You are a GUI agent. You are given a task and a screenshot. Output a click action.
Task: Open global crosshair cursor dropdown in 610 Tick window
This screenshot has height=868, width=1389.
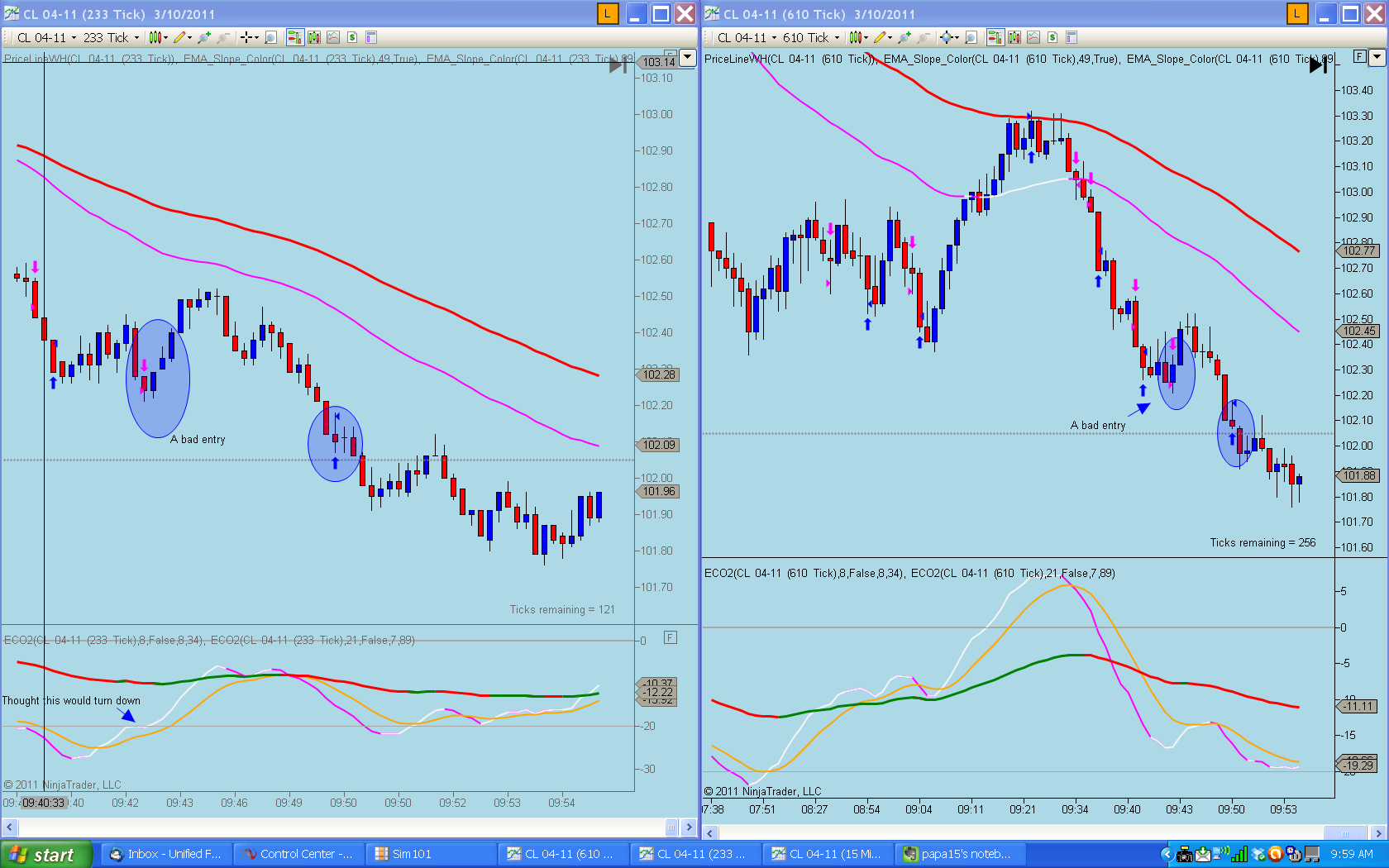click(949, 37)
